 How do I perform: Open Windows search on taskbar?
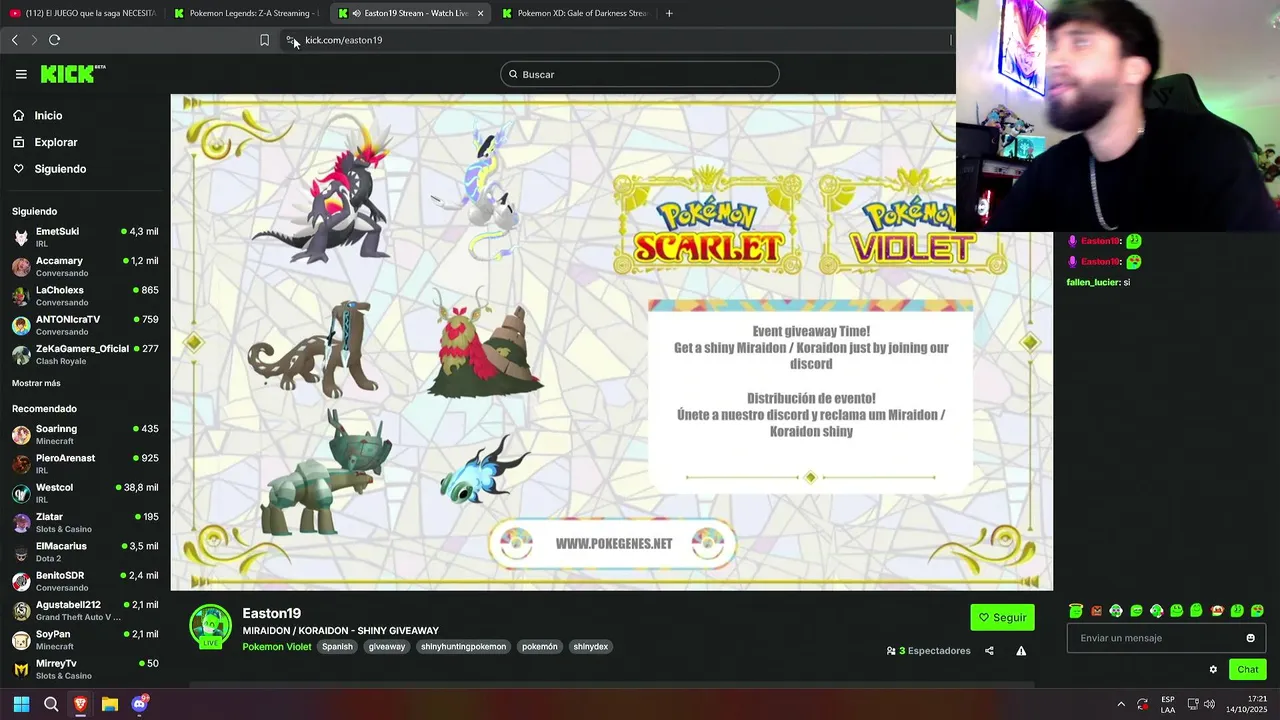[x=51, y=704]
